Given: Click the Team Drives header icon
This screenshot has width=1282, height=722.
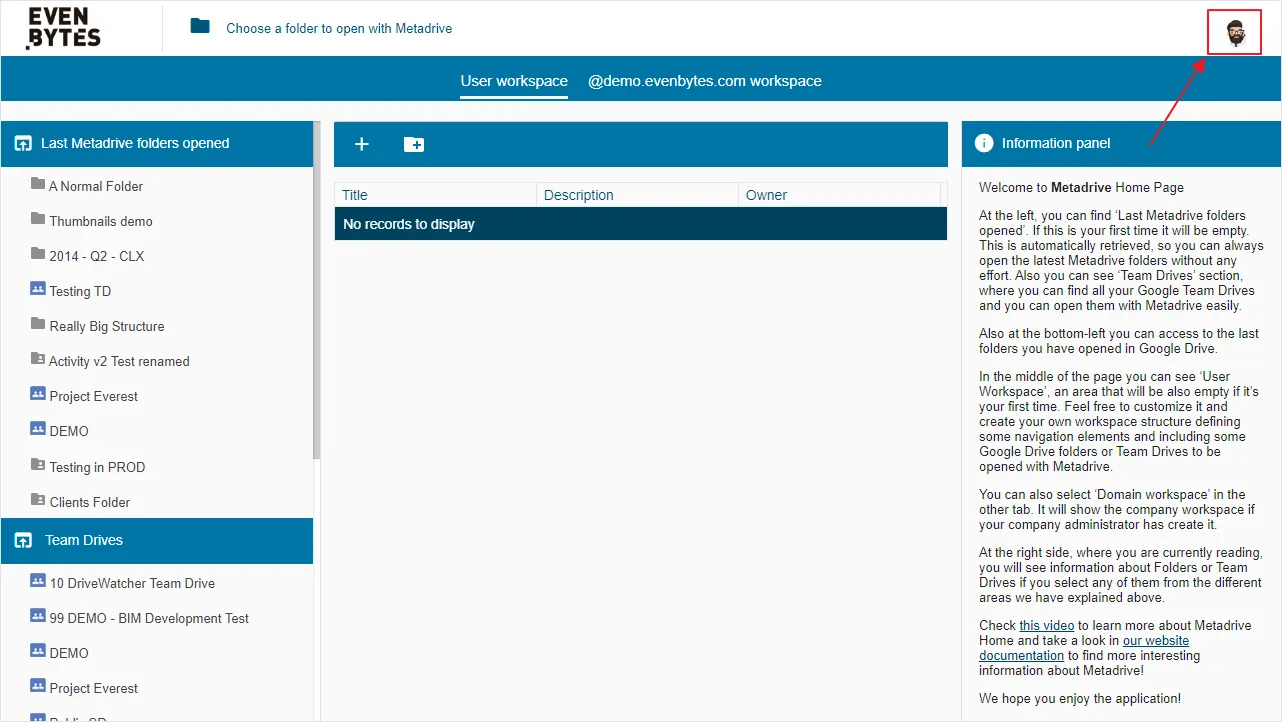Looking at the screenshot, I should 23,540.
